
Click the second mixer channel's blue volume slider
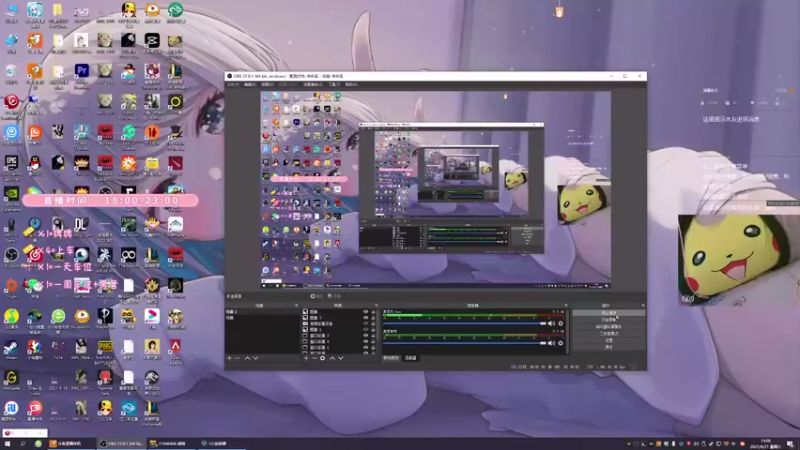[464, 343]
